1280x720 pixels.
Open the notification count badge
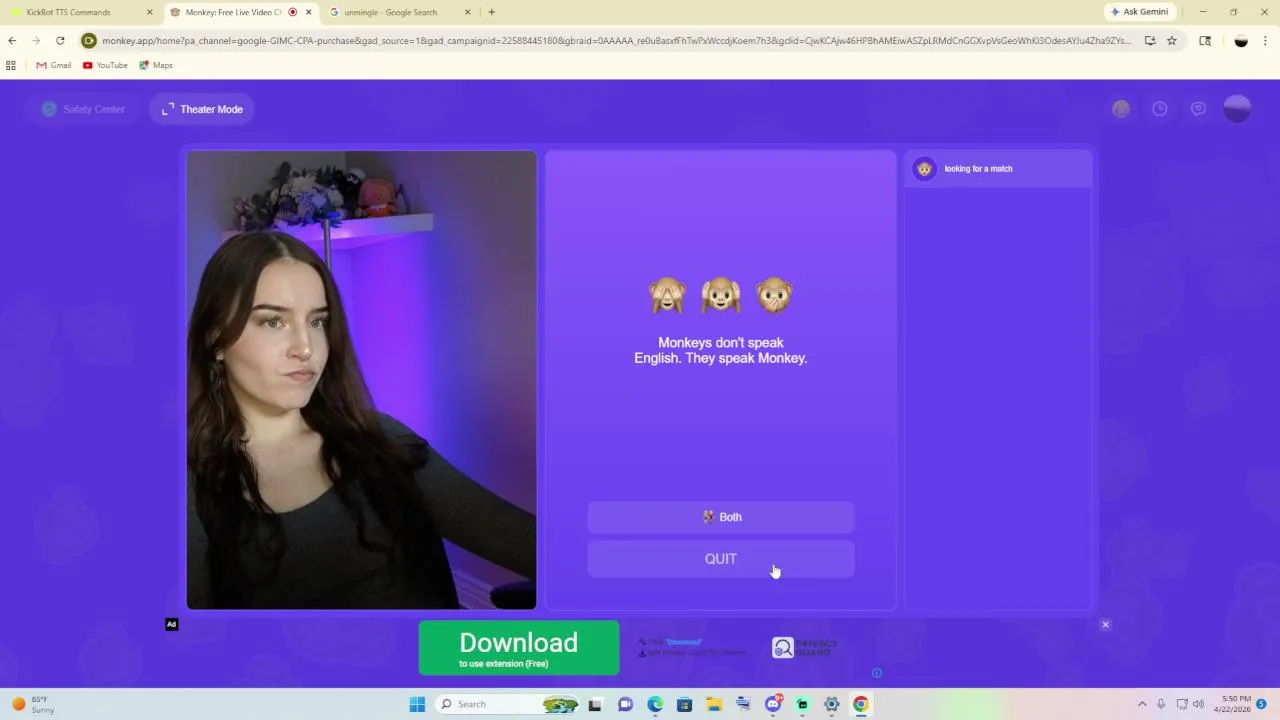click(1262, 704)
